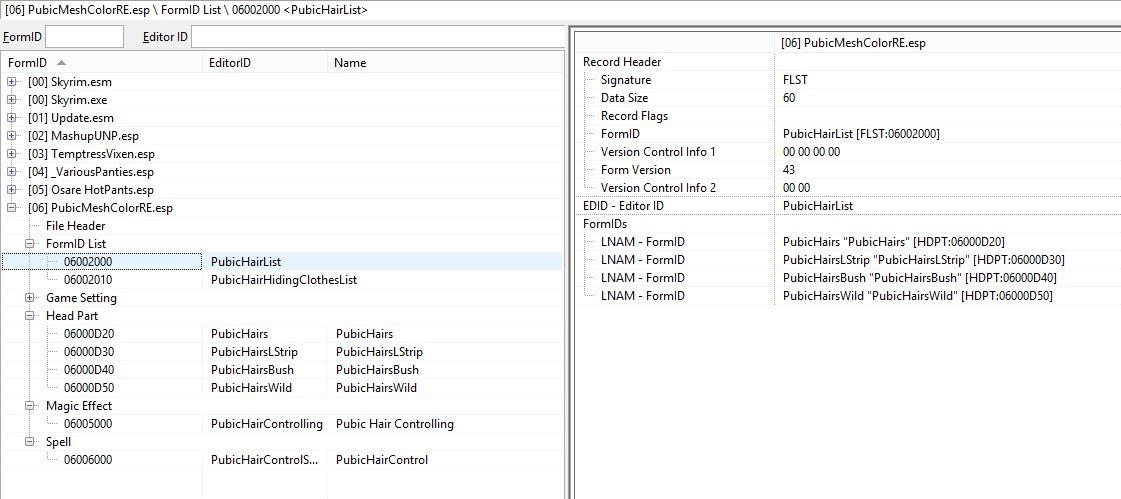Expand the [00] Skyrim.esm tree node

11,82
